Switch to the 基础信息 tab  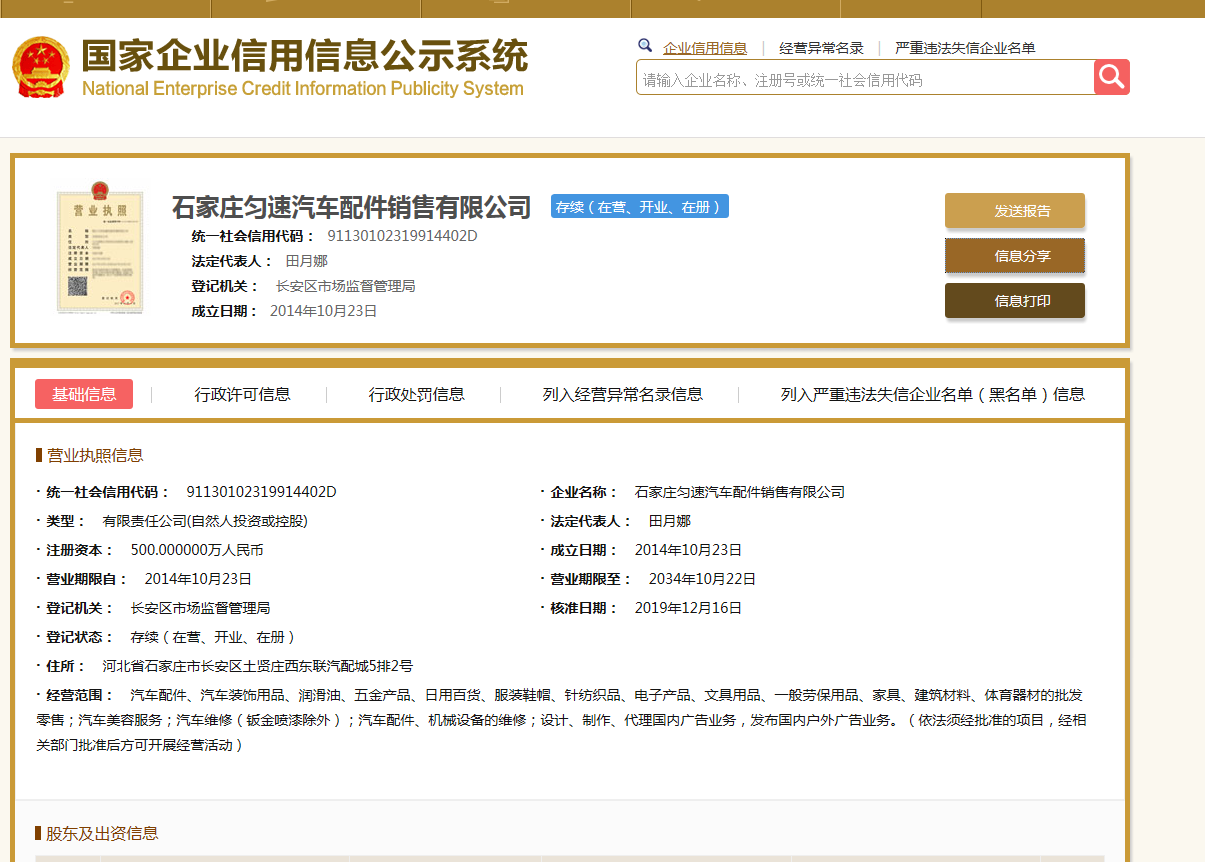coord(84,394)
